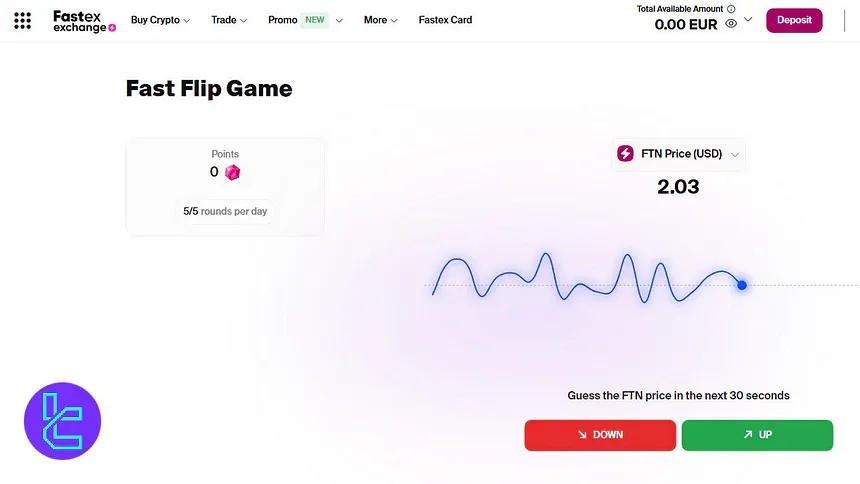This screenshot has height=484, width=860.
Task: Go to the Fastex Card page
Action: (x=445, y=20)
